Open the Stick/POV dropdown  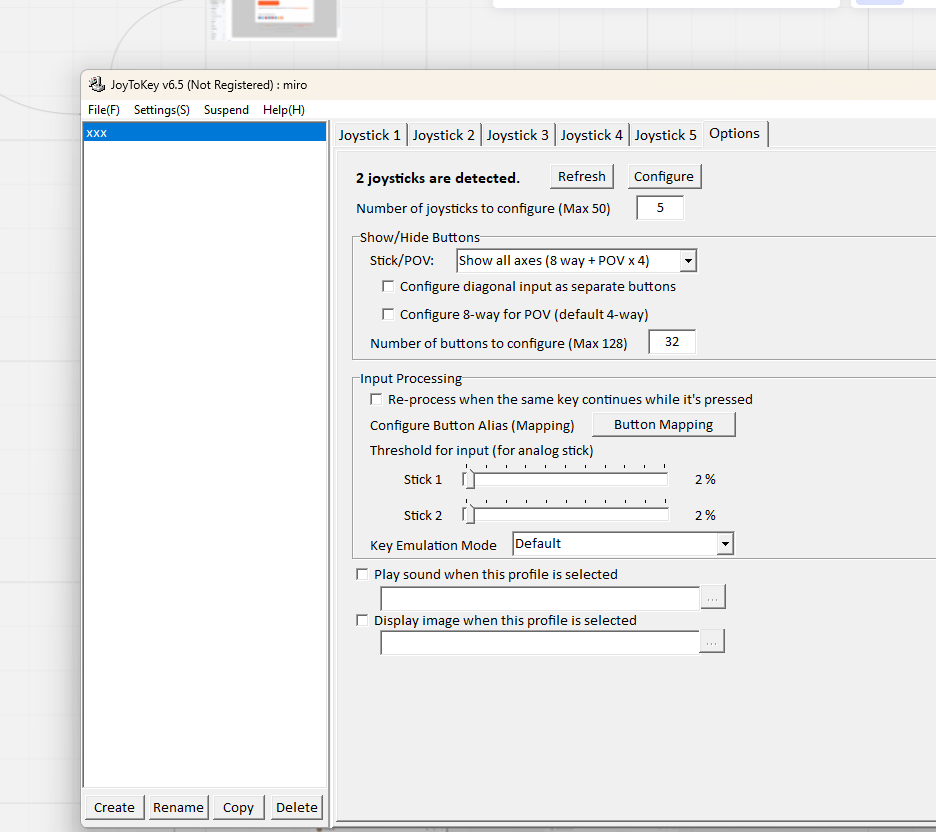[577, 261]
